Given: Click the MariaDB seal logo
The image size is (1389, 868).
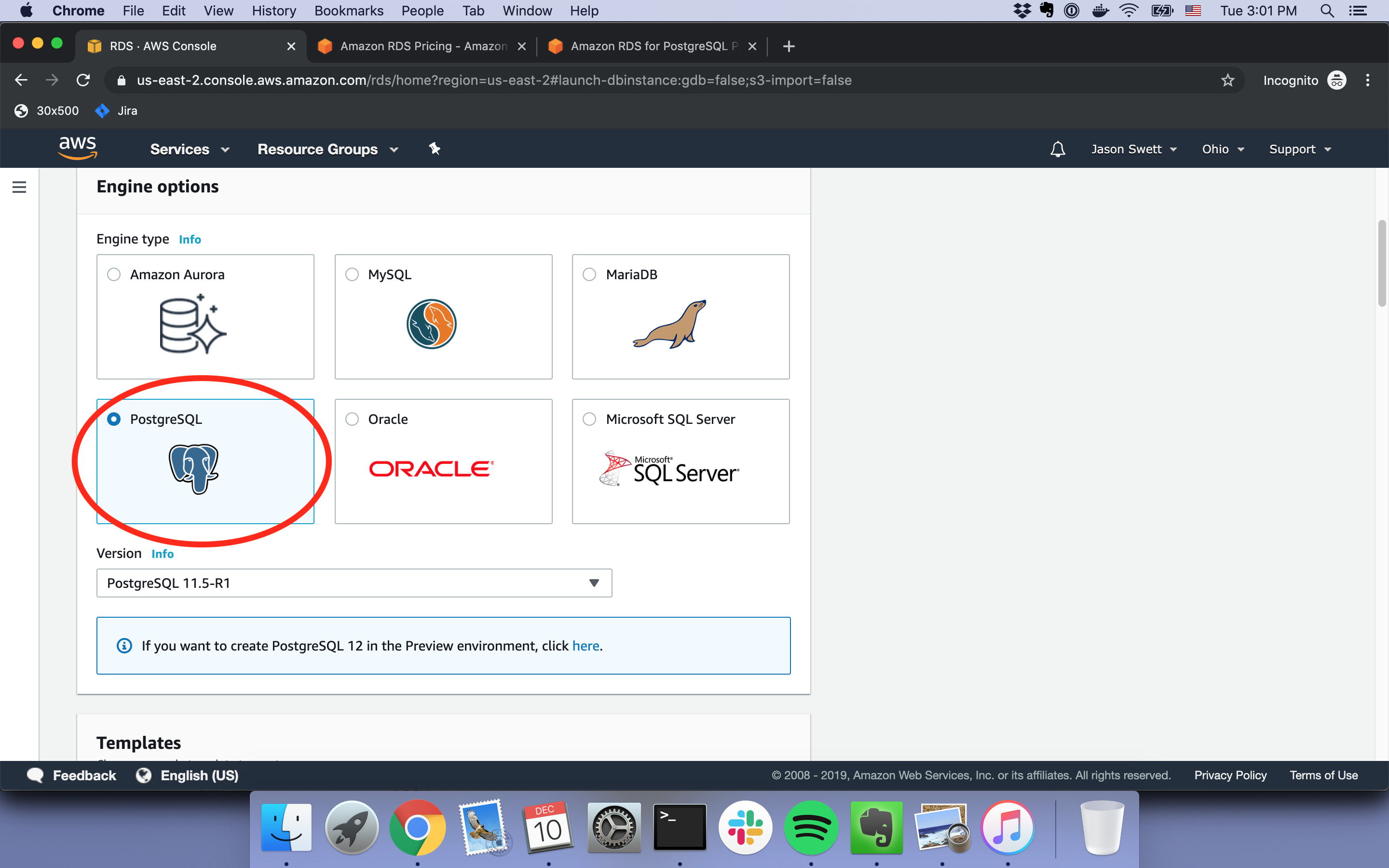Looking at the screenshot, I should [670, 324].
